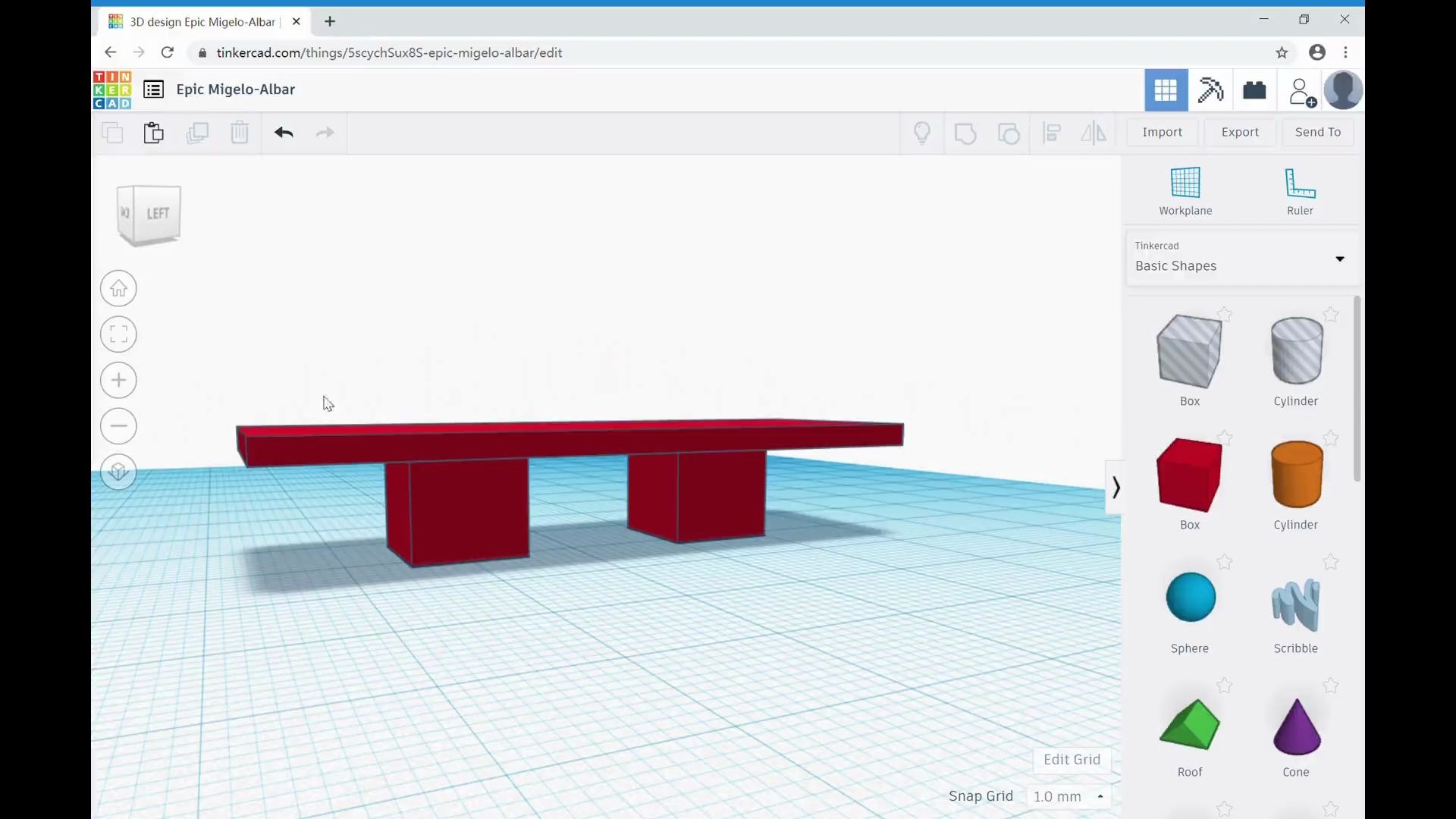
Task: Switch to 3D design grid view
Action: tap(1166, 90)
